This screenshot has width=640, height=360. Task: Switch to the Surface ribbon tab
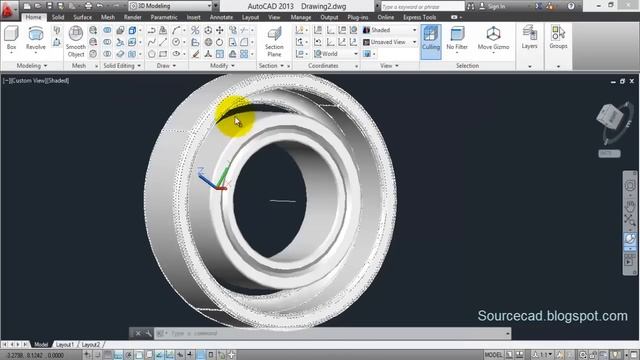(x=82, y=18)
